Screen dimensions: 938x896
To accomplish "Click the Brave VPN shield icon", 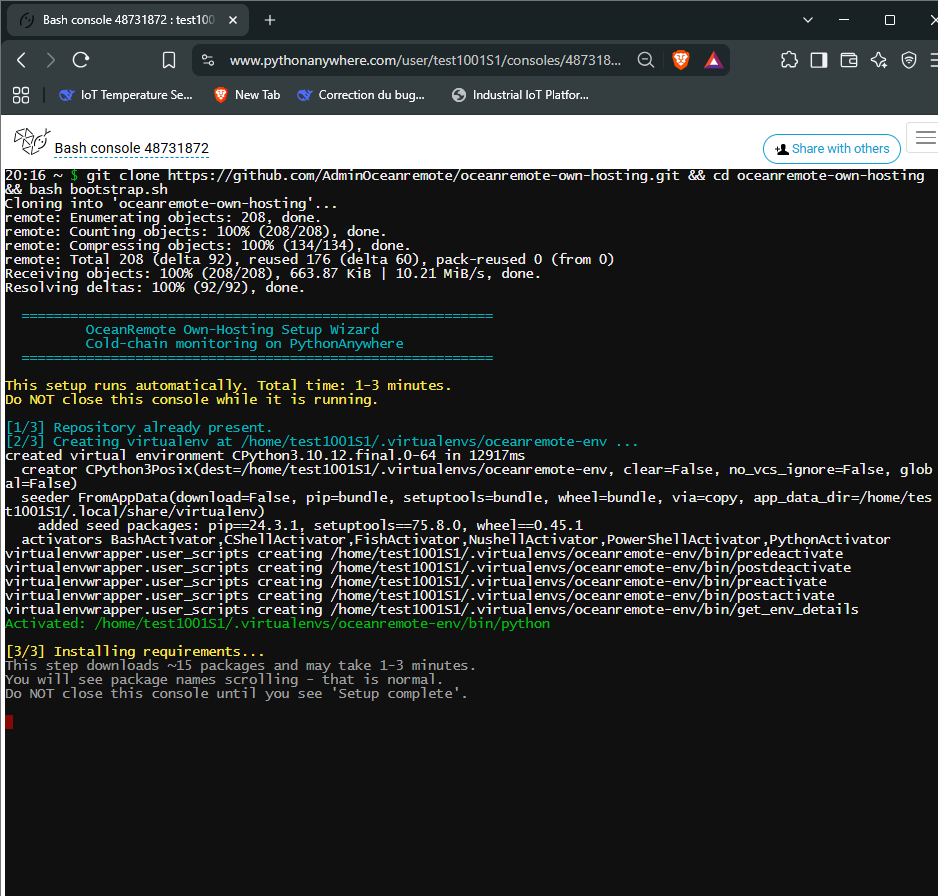I will click(x=909, y=60).
